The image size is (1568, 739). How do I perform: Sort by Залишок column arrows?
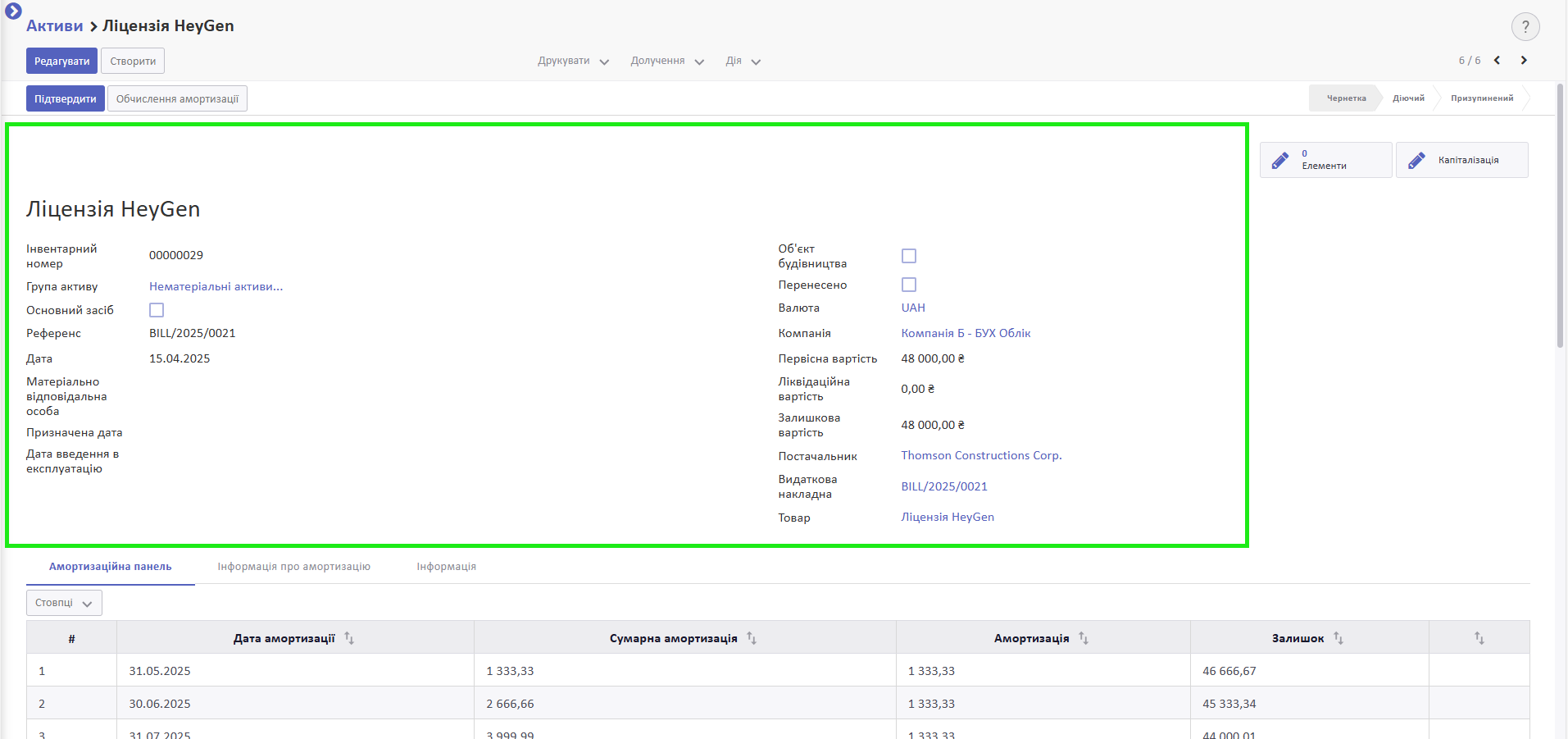pos(1338,638)
